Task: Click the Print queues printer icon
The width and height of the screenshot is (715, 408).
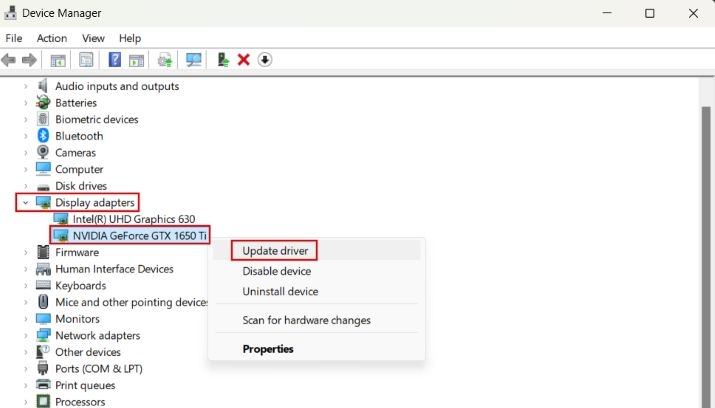Action: [43, 385]
